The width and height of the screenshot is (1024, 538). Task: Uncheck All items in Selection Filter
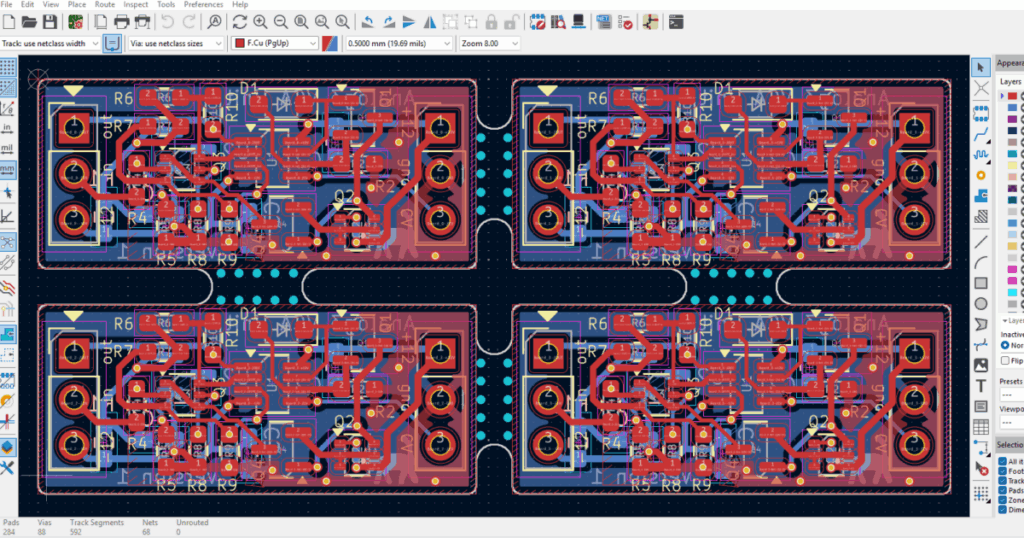coord(1002,461)
